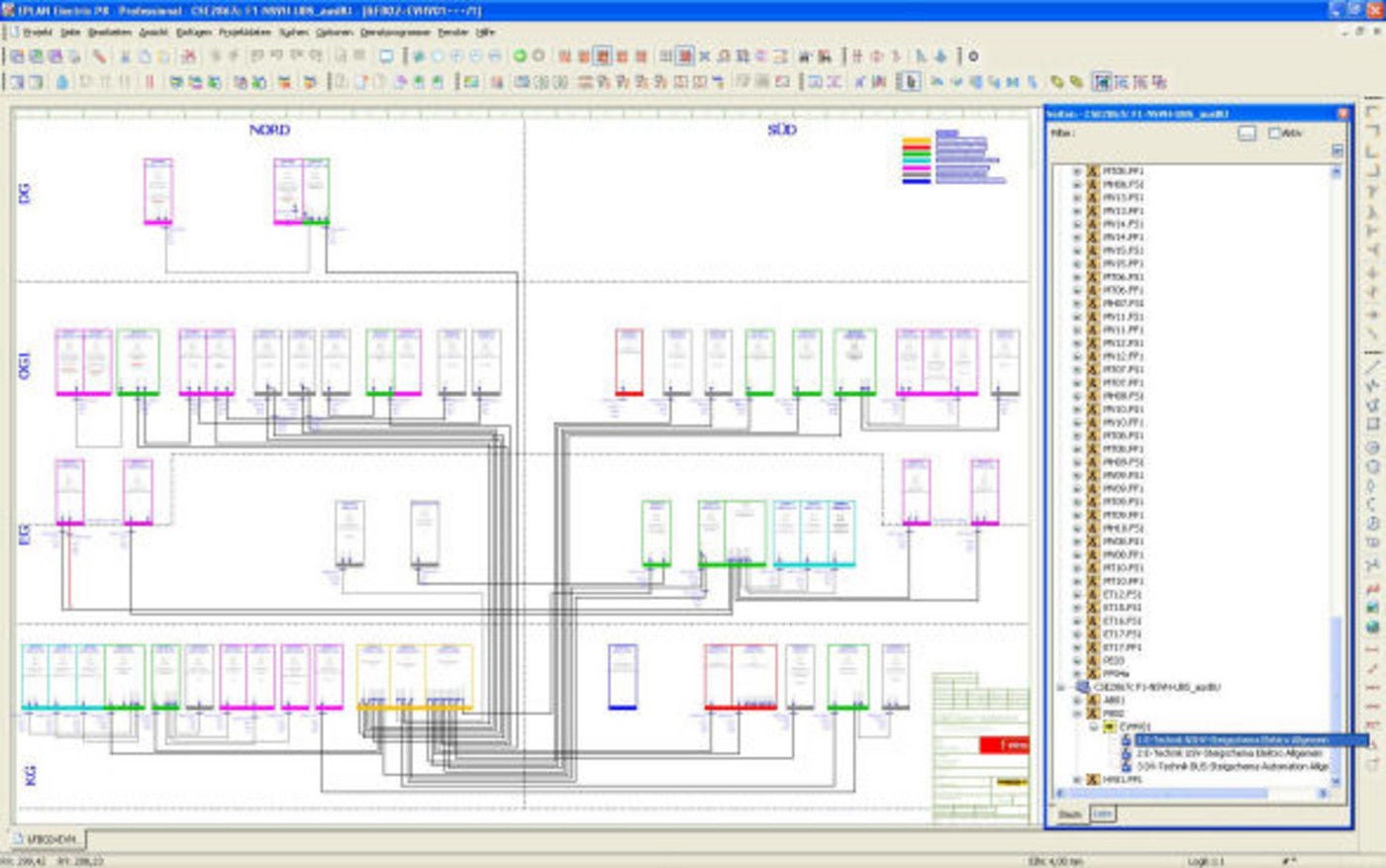Click the green circular arrow toolbar icon

(520, 56)
